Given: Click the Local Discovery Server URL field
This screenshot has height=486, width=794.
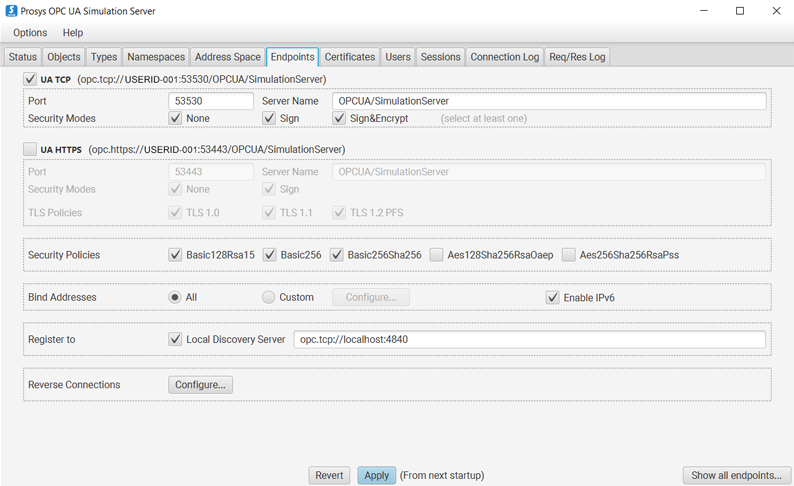Looking at the screenshot, I should tap(530, 339).
